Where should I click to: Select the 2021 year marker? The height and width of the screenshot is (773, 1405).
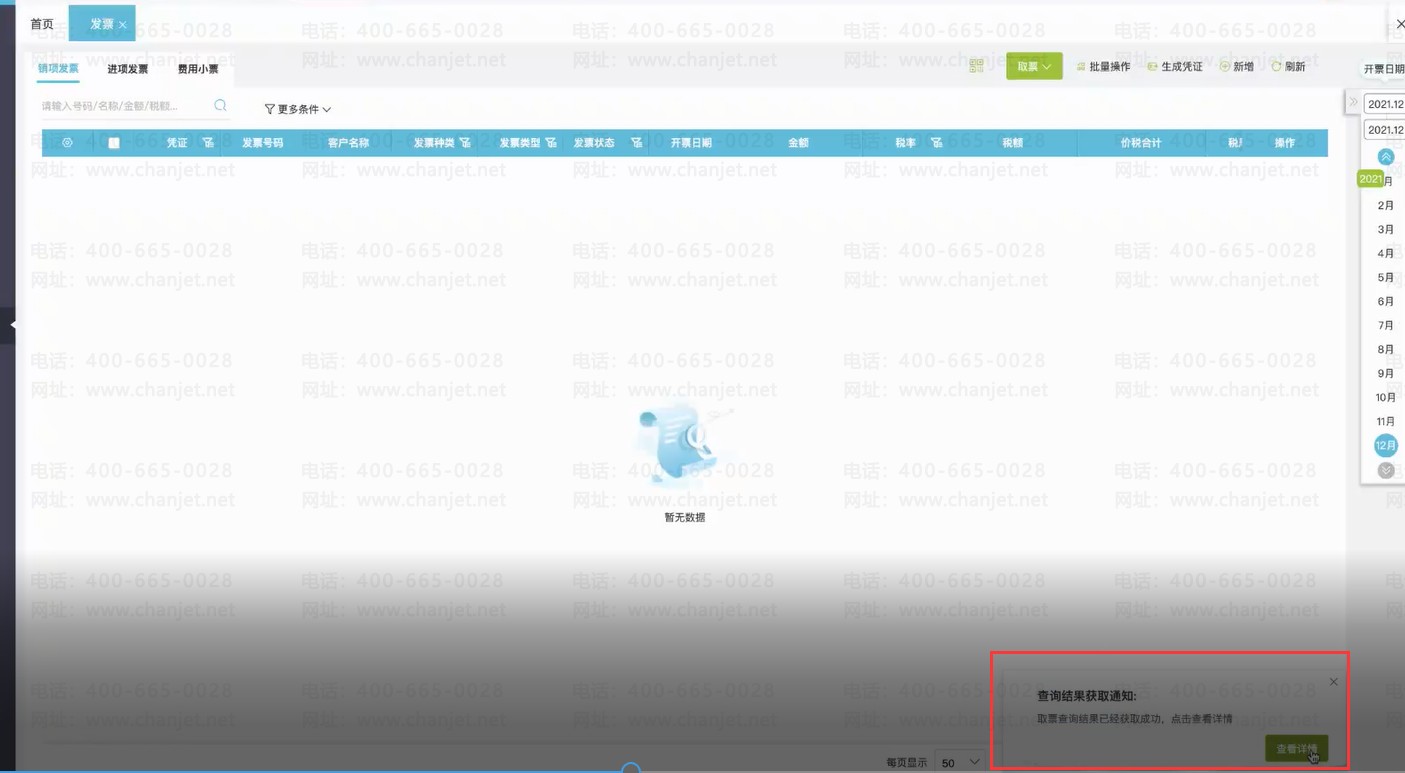[x=1370, y=179]
